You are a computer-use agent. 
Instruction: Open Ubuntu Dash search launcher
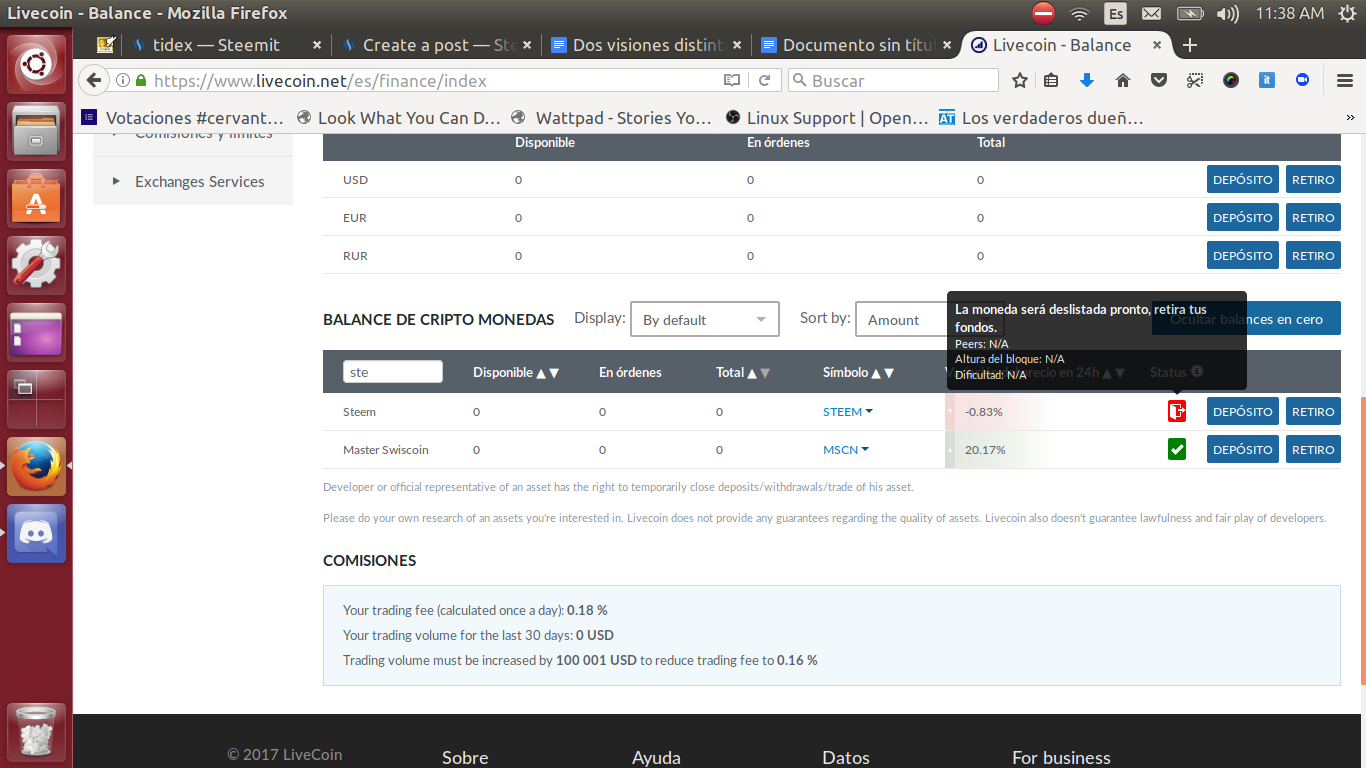tap(37, 64)
